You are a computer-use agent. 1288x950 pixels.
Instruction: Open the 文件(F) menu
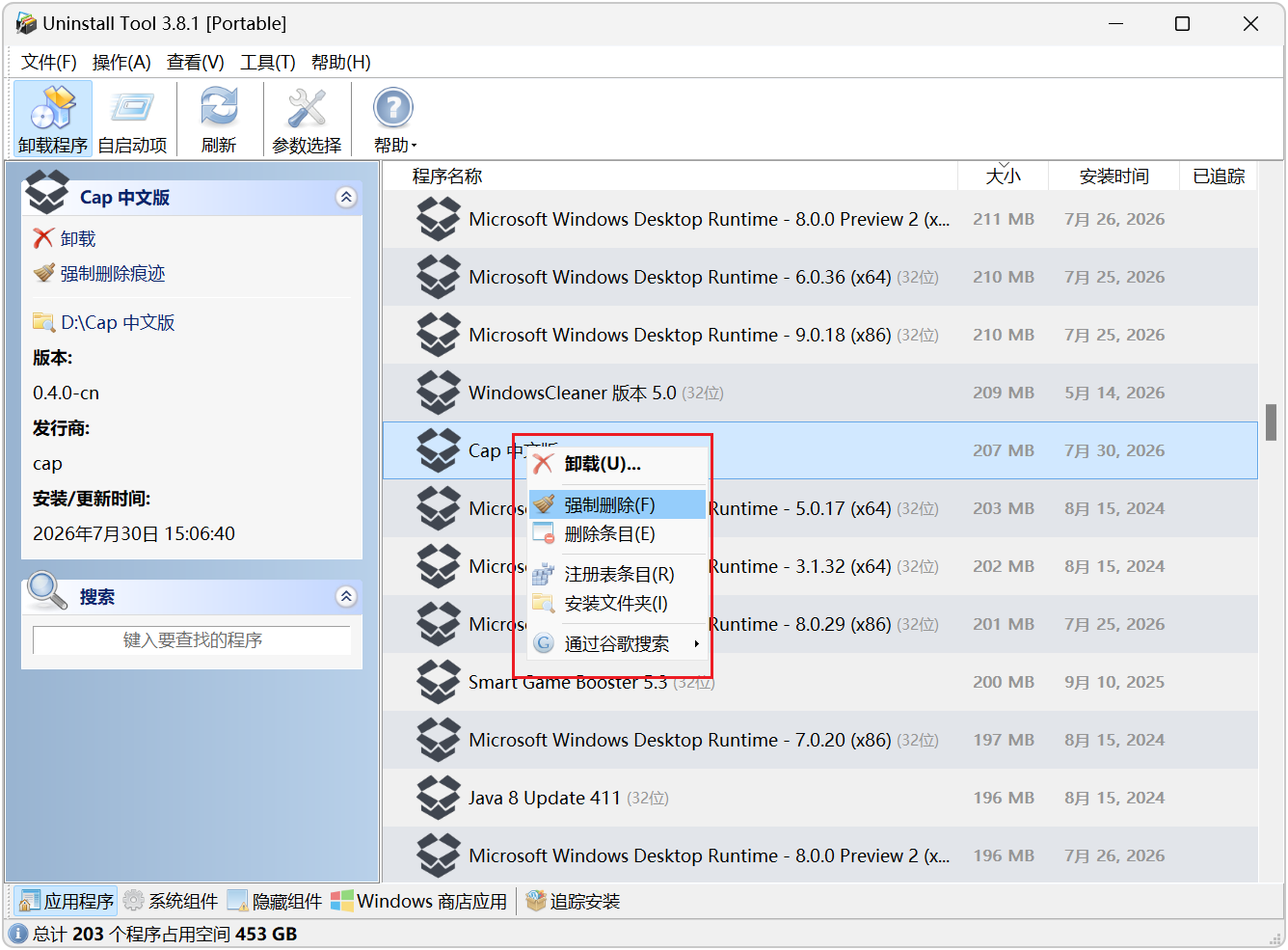(x=49, y=62)
